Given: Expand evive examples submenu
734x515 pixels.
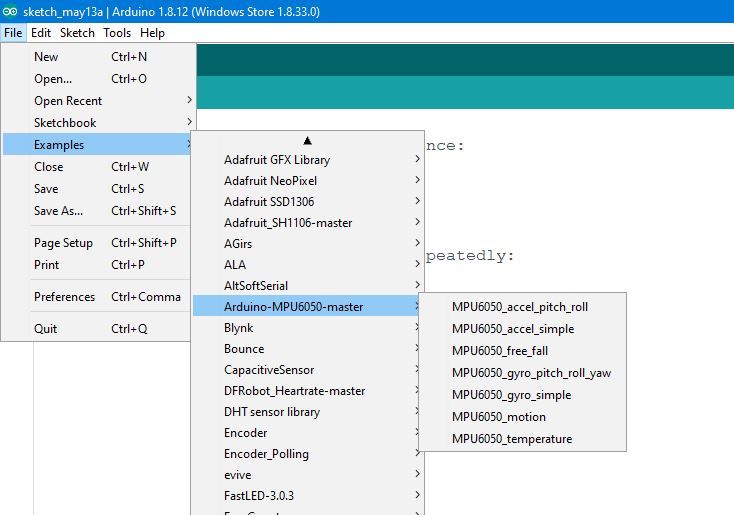Looking at the screenshot, I should (x=308, y=475).
